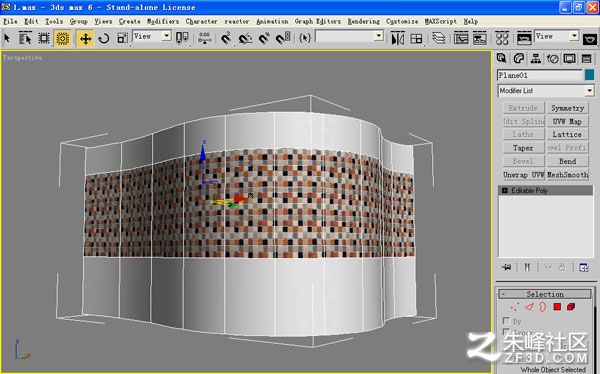This screenshot has height=374, width=600.
Task: Open the Modifiers menu
Action: [x=163, y=21]
